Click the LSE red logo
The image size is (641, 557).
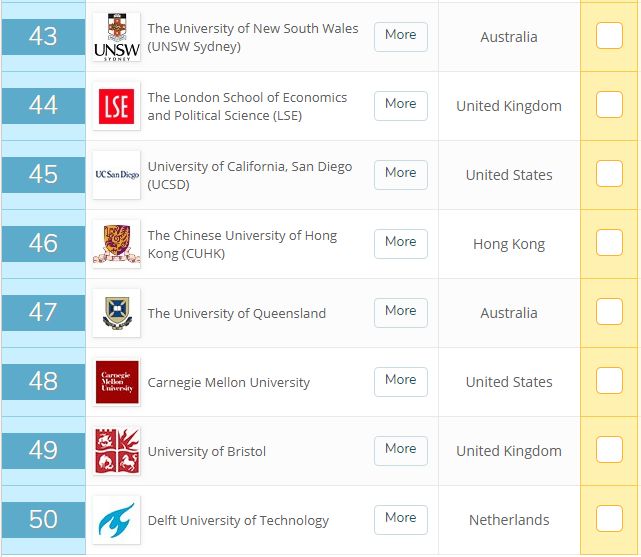[x=116, y=106]
